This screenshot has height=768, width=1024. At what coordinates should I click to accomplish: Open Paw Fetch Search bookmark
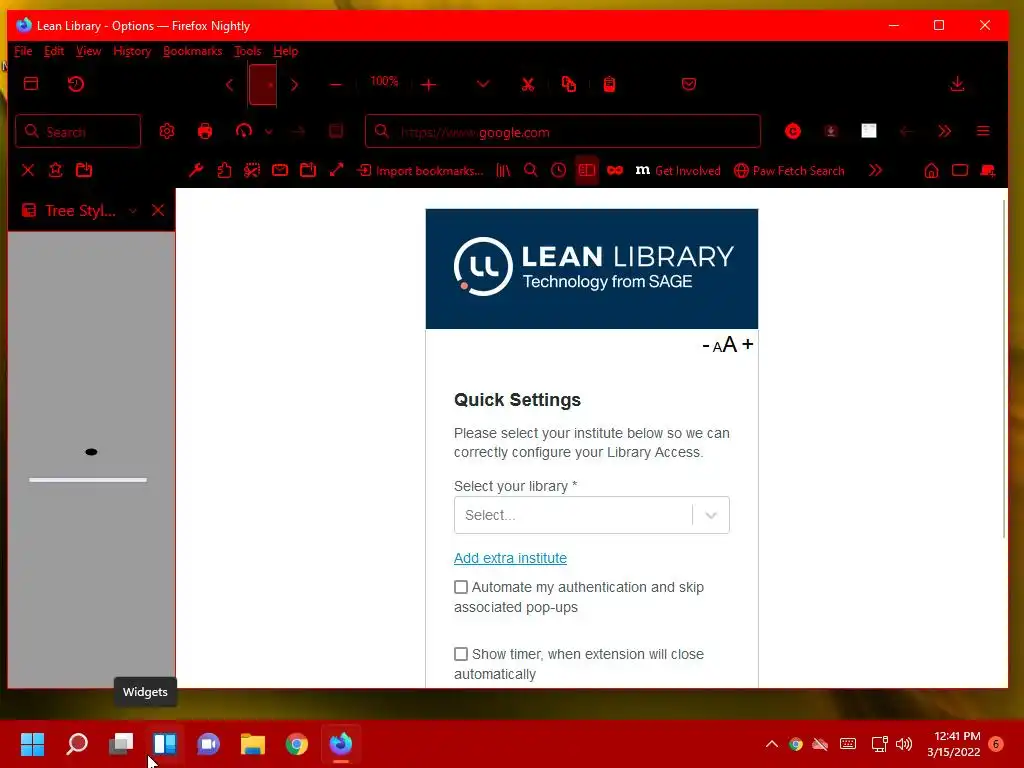point(789,170)
